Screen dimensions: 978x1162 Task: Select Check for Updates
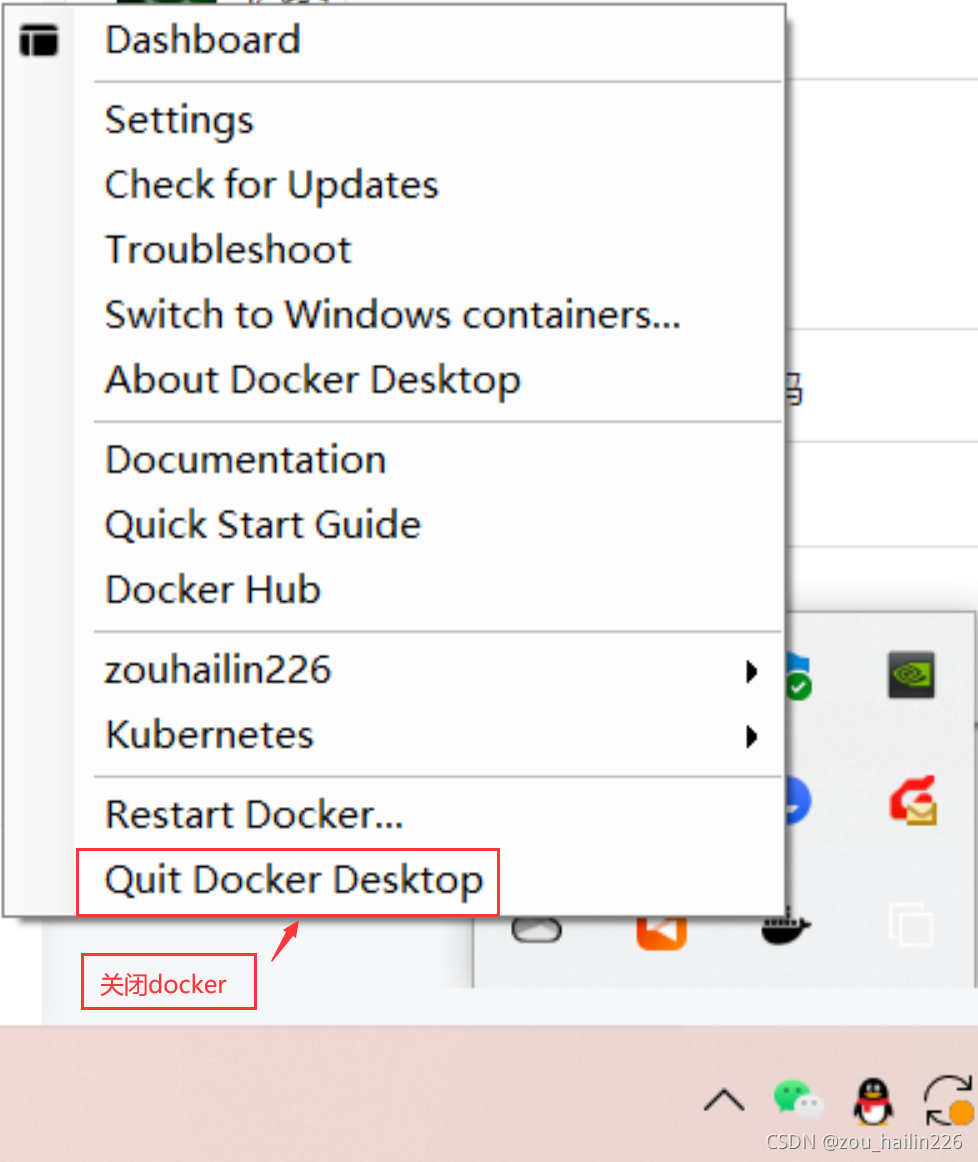272,185
